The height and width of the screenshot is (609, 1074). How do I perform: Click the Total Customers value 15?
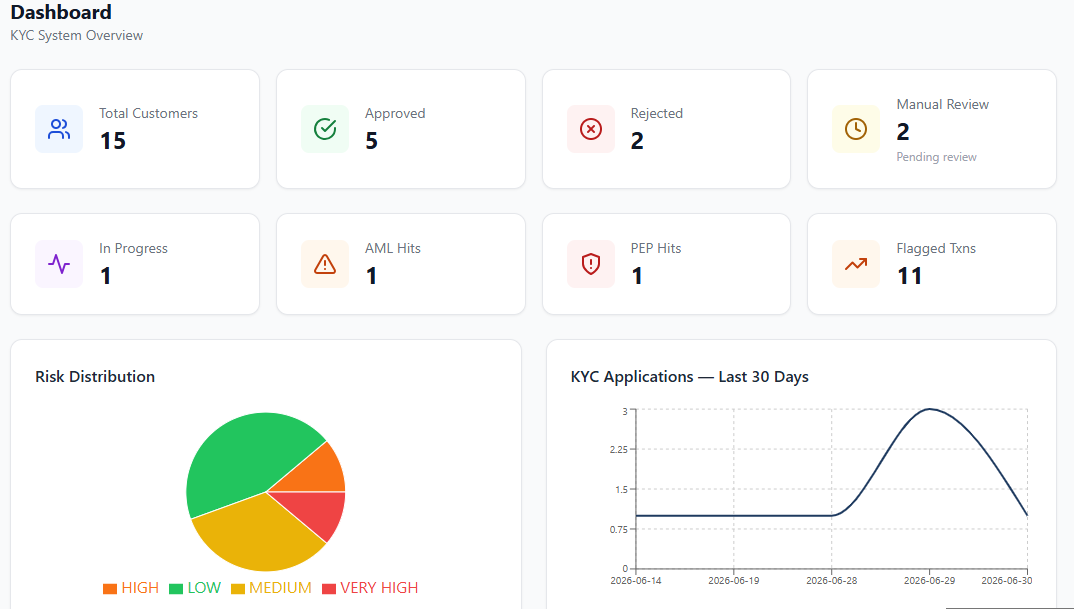point(113,141)
